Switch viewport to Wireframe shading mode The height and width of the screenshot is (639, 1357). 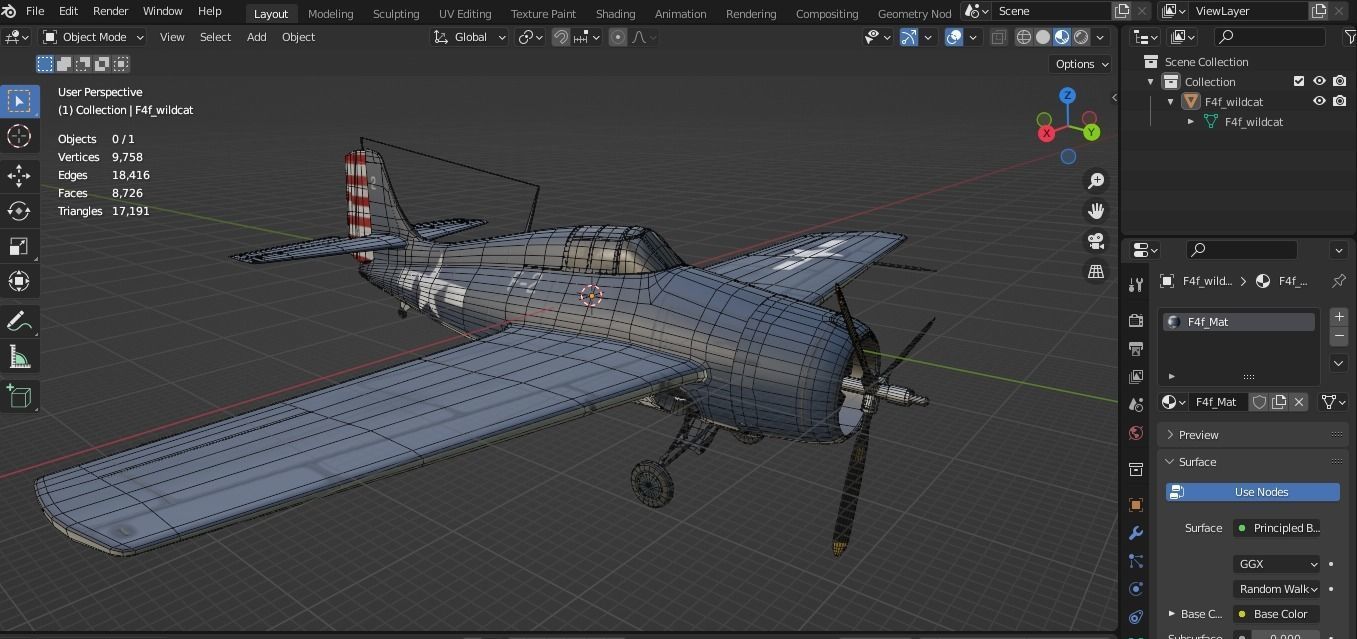pos(1024,37)
